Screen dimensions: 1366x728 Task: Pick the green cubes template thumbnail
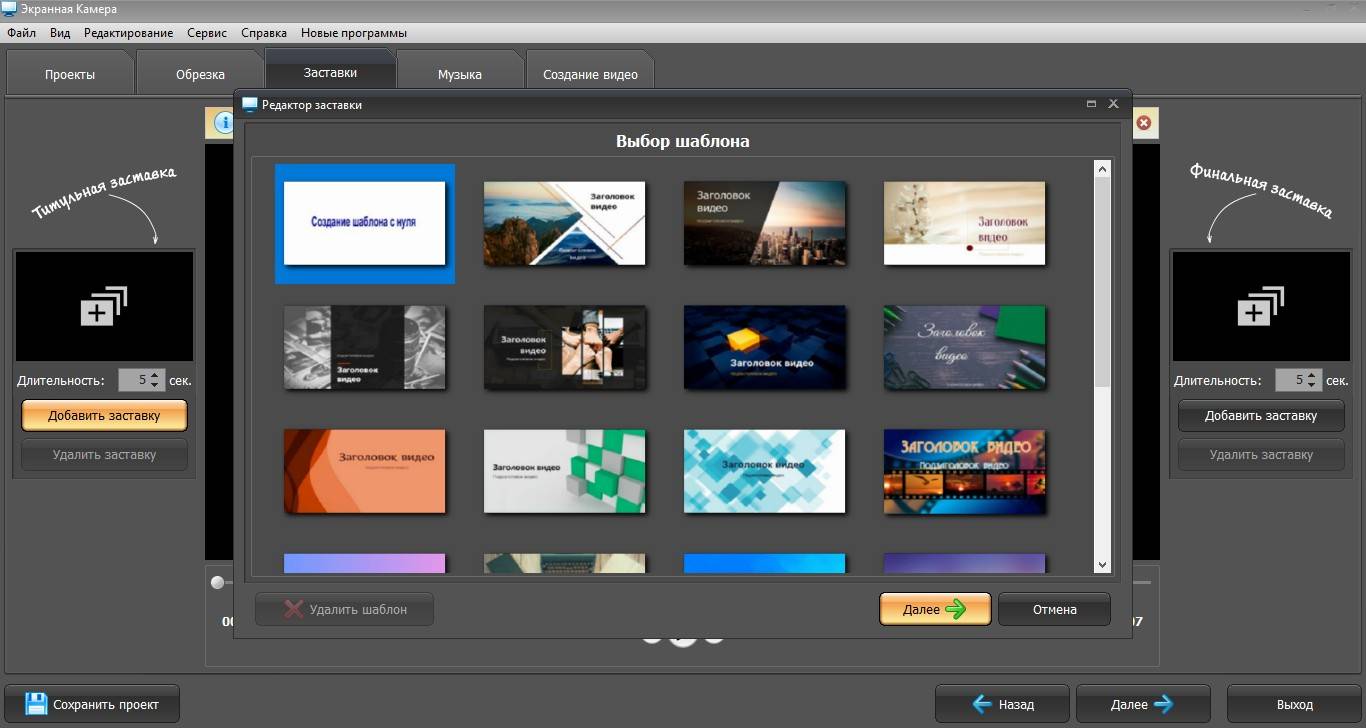[564, 471]
